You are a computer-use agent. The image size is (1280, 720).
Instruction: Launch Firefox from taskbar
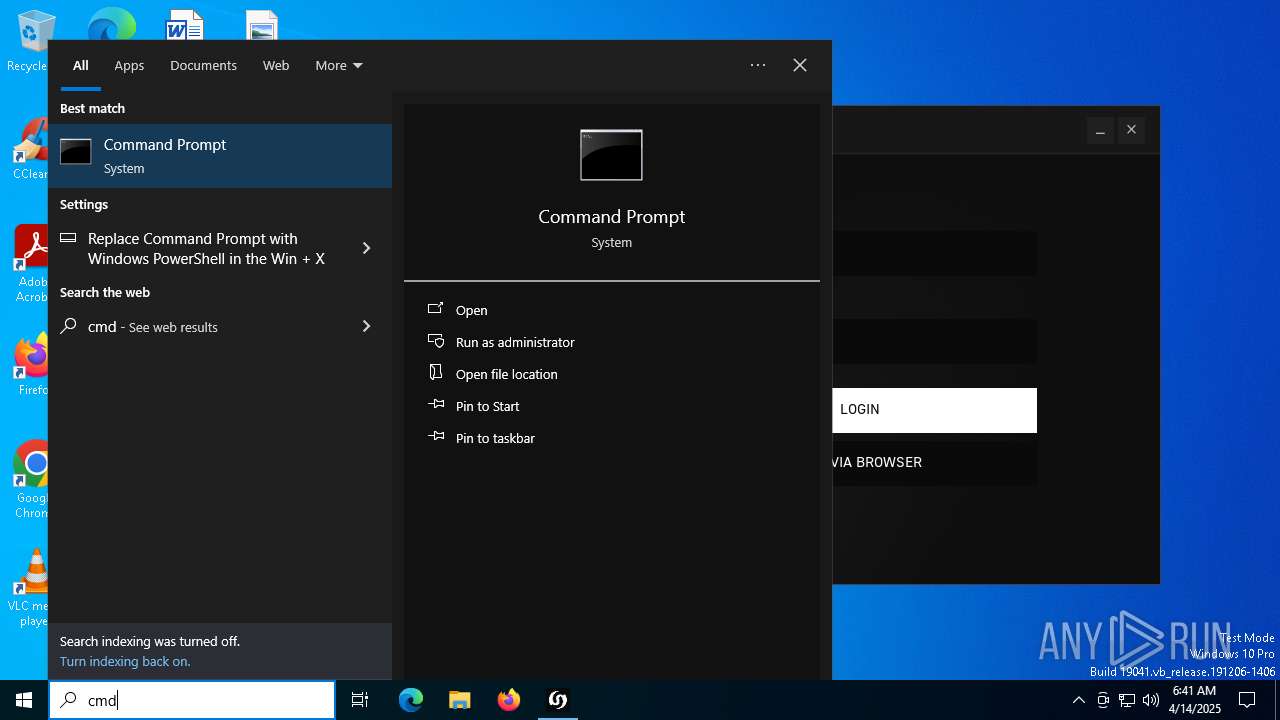(509, 700)
